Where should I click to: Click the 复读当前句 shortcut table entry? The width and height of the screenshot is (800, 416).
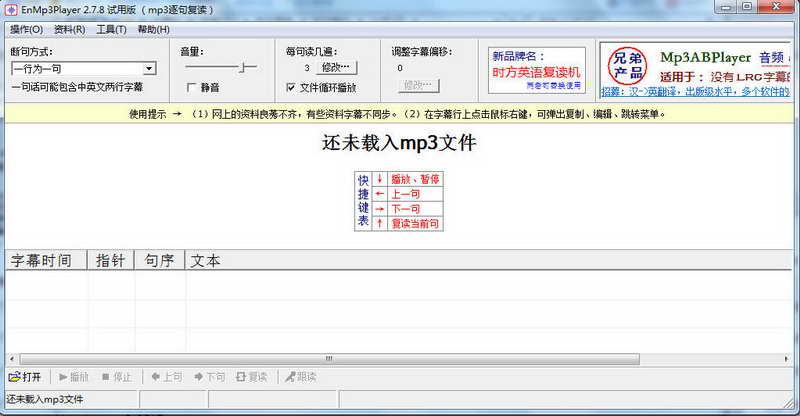click(415, 224)
